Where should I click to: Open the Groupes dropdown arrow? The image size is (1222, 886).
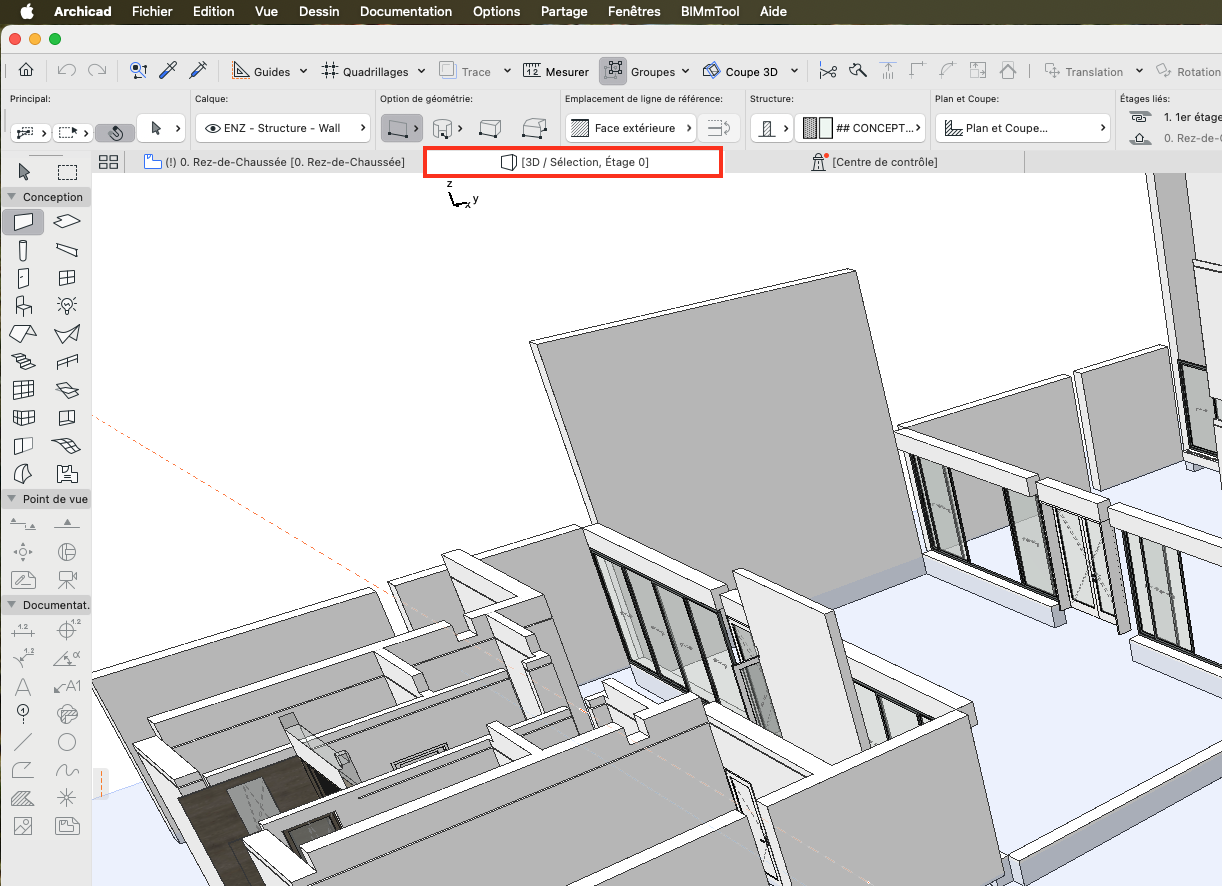click(685, 71)
